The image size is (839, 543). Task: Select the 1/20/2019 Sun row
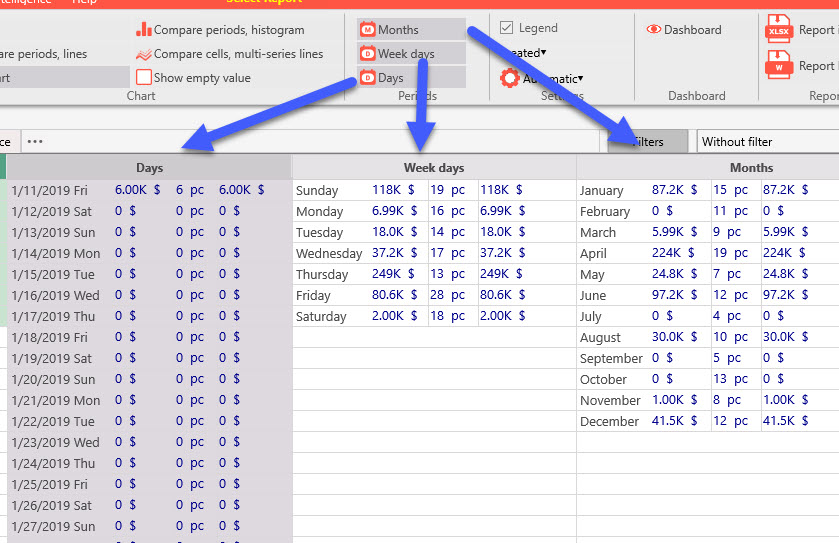(x=149, y=379)
